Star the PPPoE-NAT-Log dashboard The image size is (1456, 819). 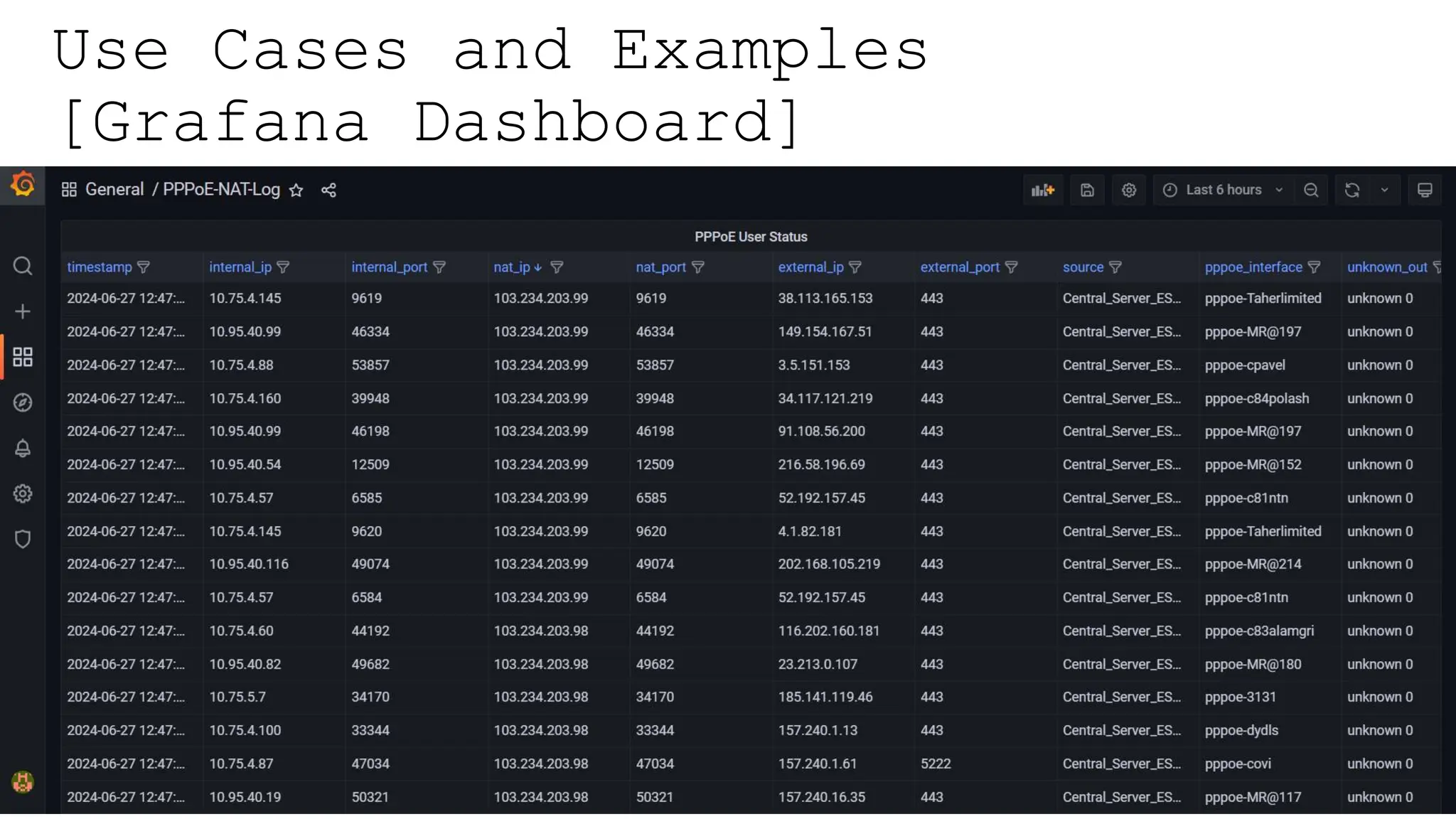(x=296, y=190)
